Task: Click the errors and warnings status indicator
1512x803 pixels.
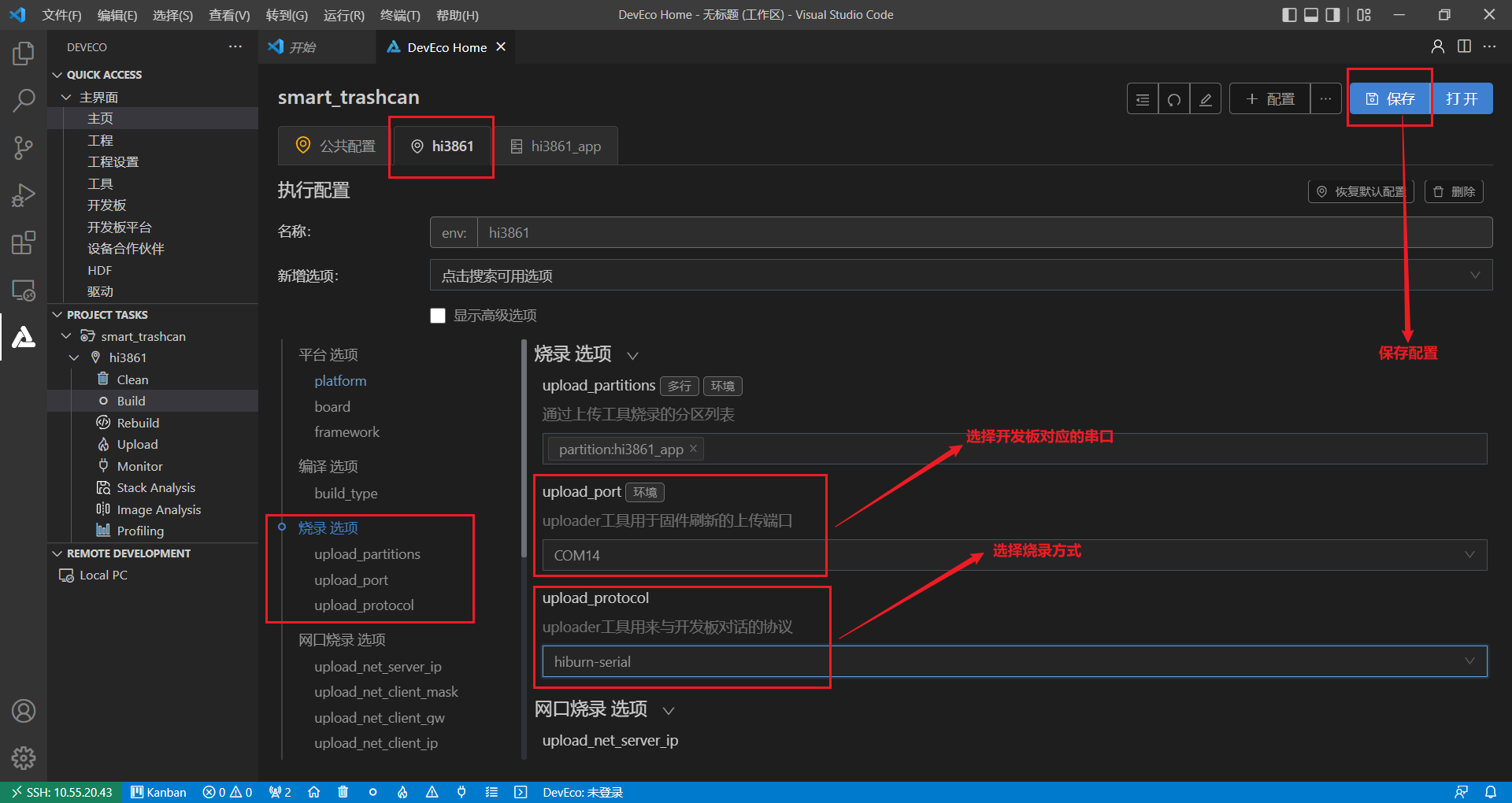Action: click(x=228, y=792)
